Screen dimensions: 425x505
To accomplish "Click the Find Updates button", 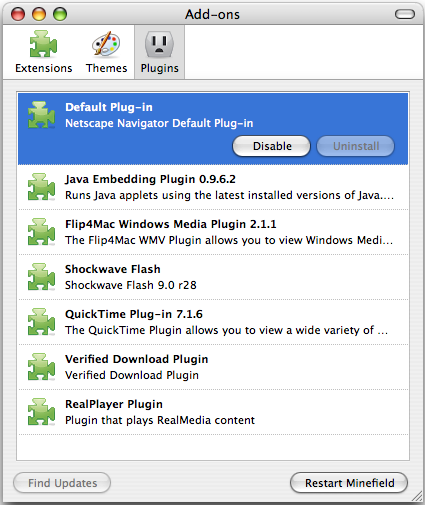I will [62, 483].
